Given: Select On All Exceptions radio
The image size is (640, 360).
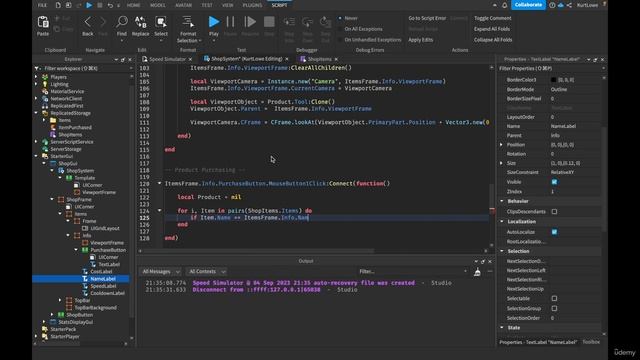Looking at the screenshot, I should (340, 29).
